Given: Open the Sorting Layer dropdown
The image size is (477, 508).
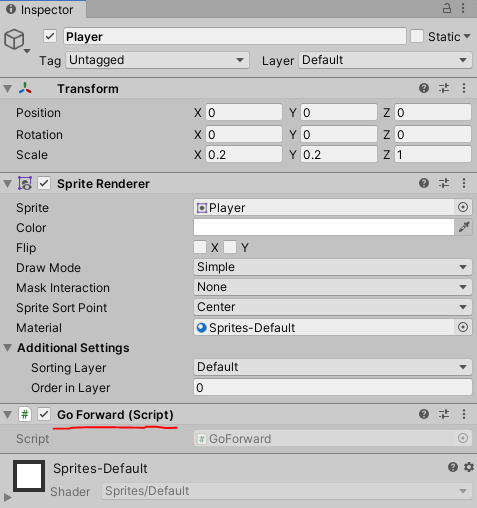Looking at the screenshot, I should [x=333, y=367].
